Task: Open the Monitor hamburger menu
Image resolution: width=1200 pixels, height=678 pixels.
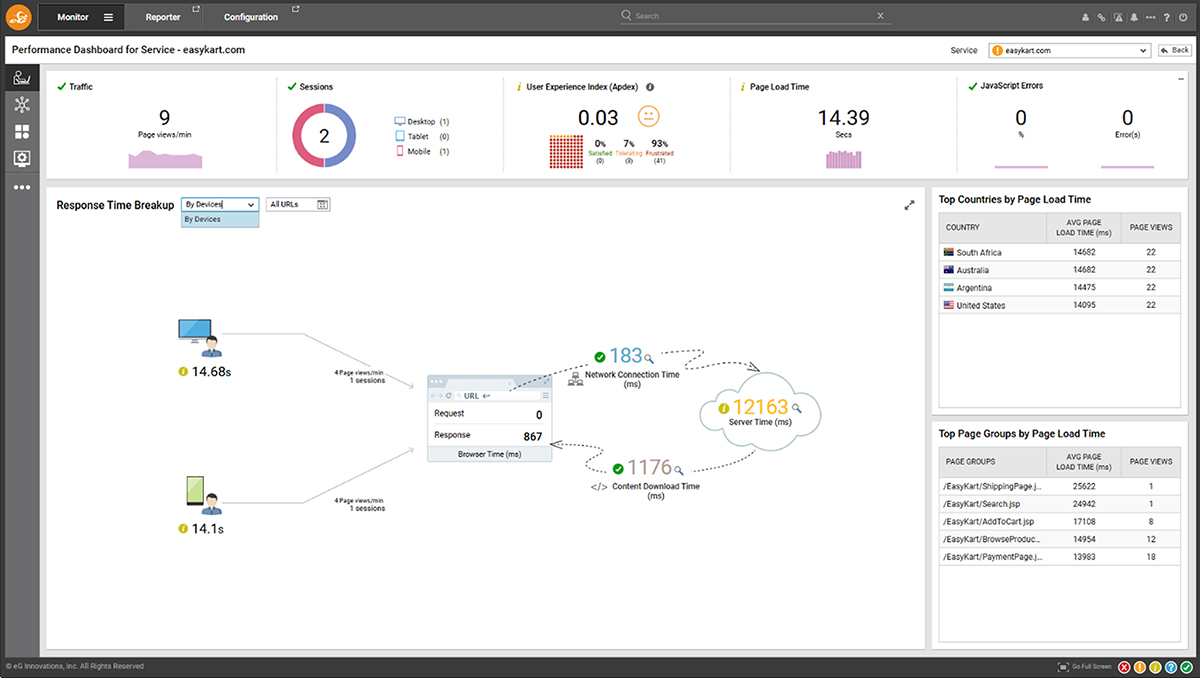Action: tap(108, 17)
